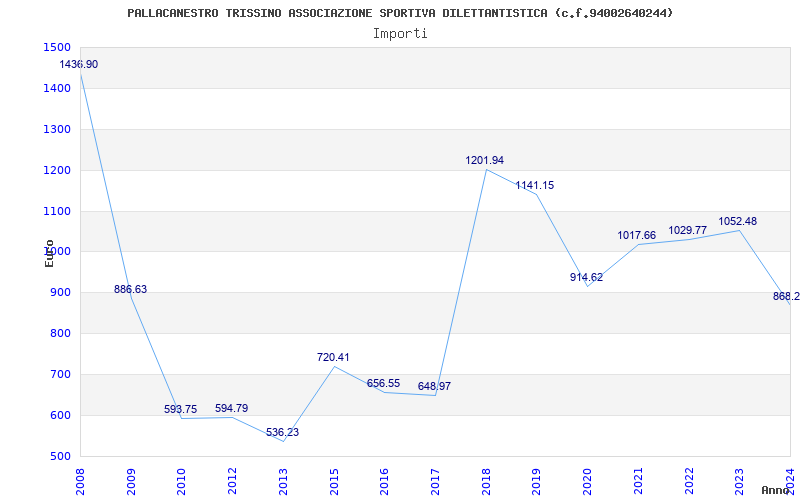Select the 886.63 data label

(x=130, y=289)
